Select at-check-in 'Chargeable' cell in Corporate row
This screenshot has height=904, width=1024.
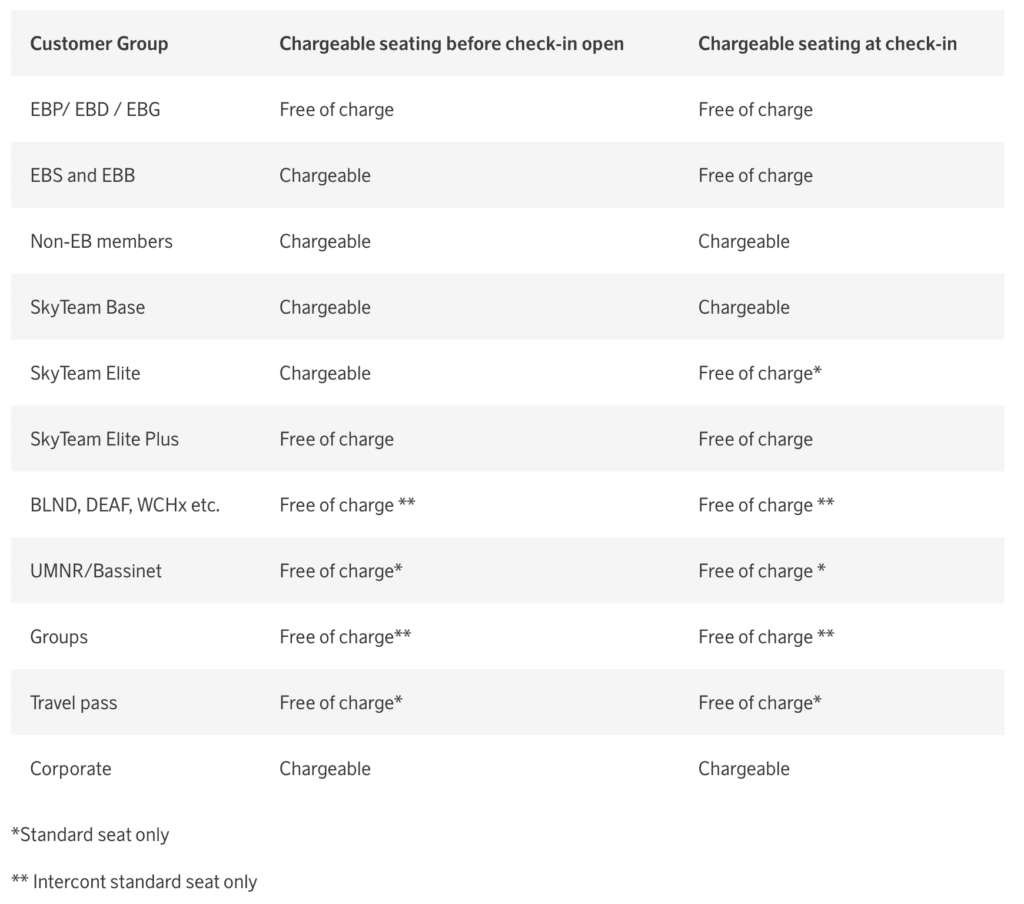[x=744, y=769]
